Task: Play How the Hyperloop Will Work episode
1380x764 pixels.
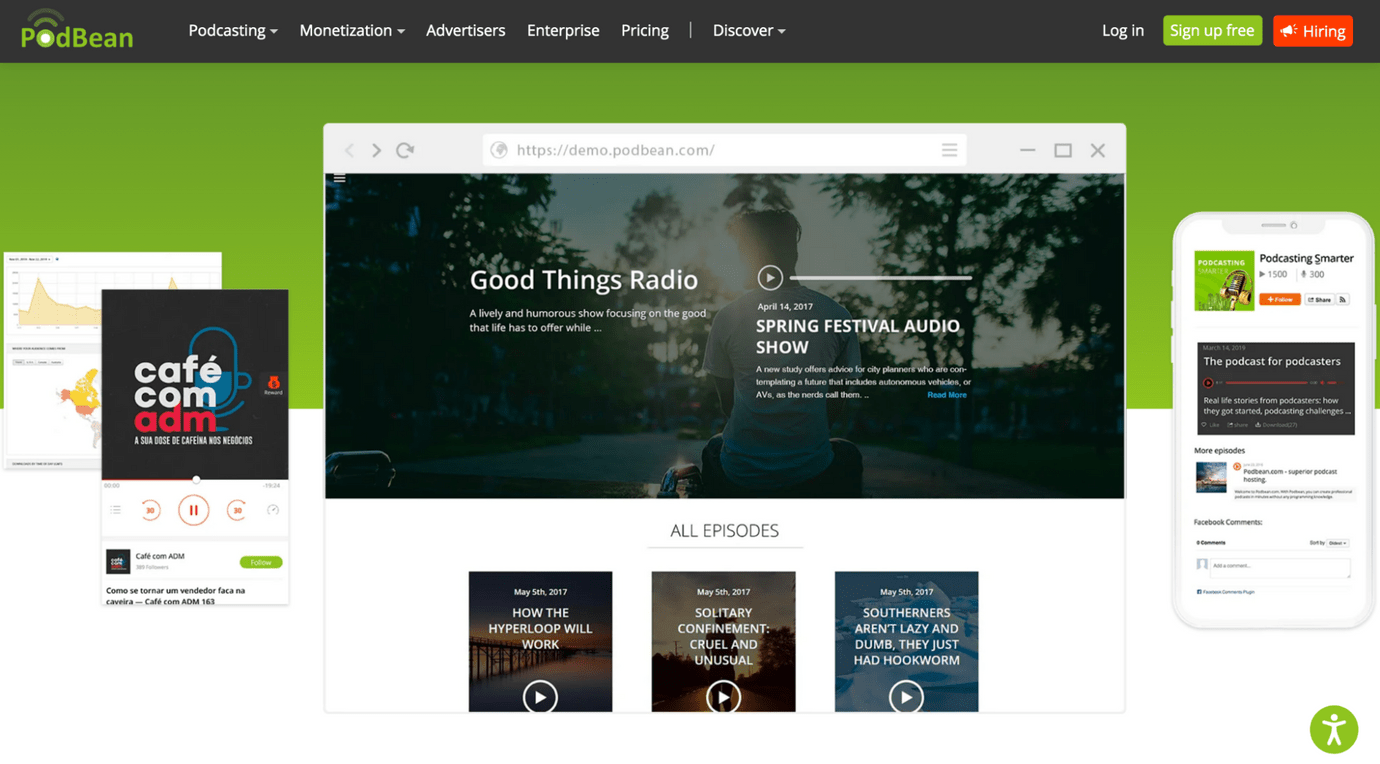Action: tap(540, 697)
